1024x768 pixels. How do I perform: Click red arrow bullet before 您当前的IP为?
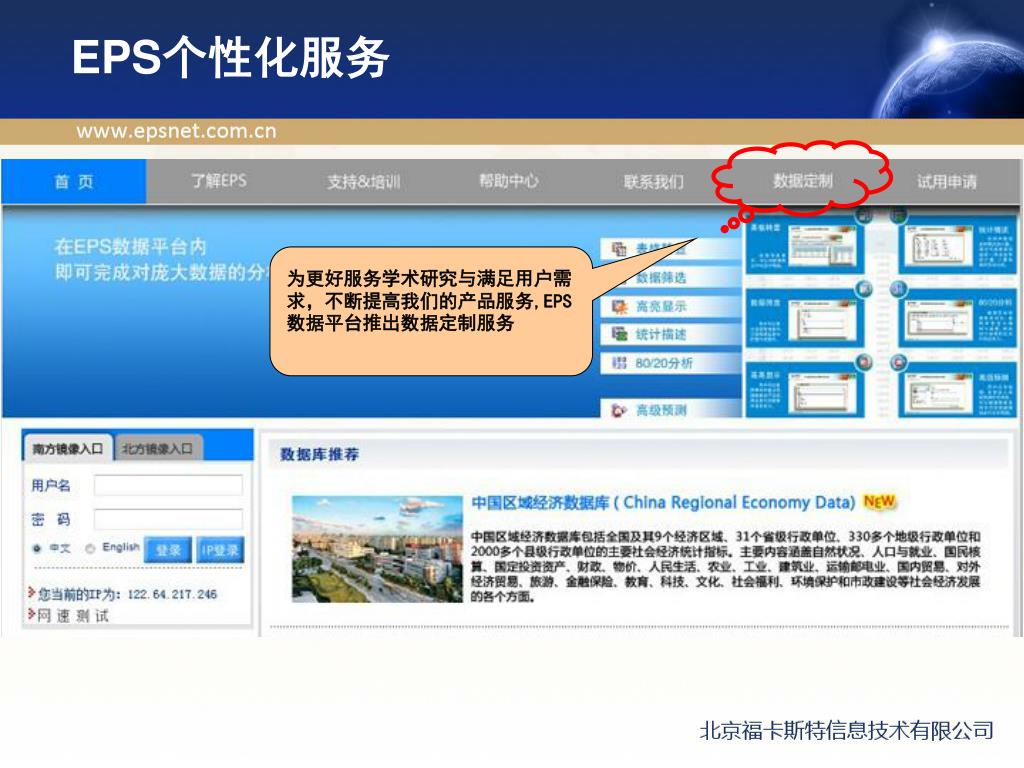coord(31,592)
